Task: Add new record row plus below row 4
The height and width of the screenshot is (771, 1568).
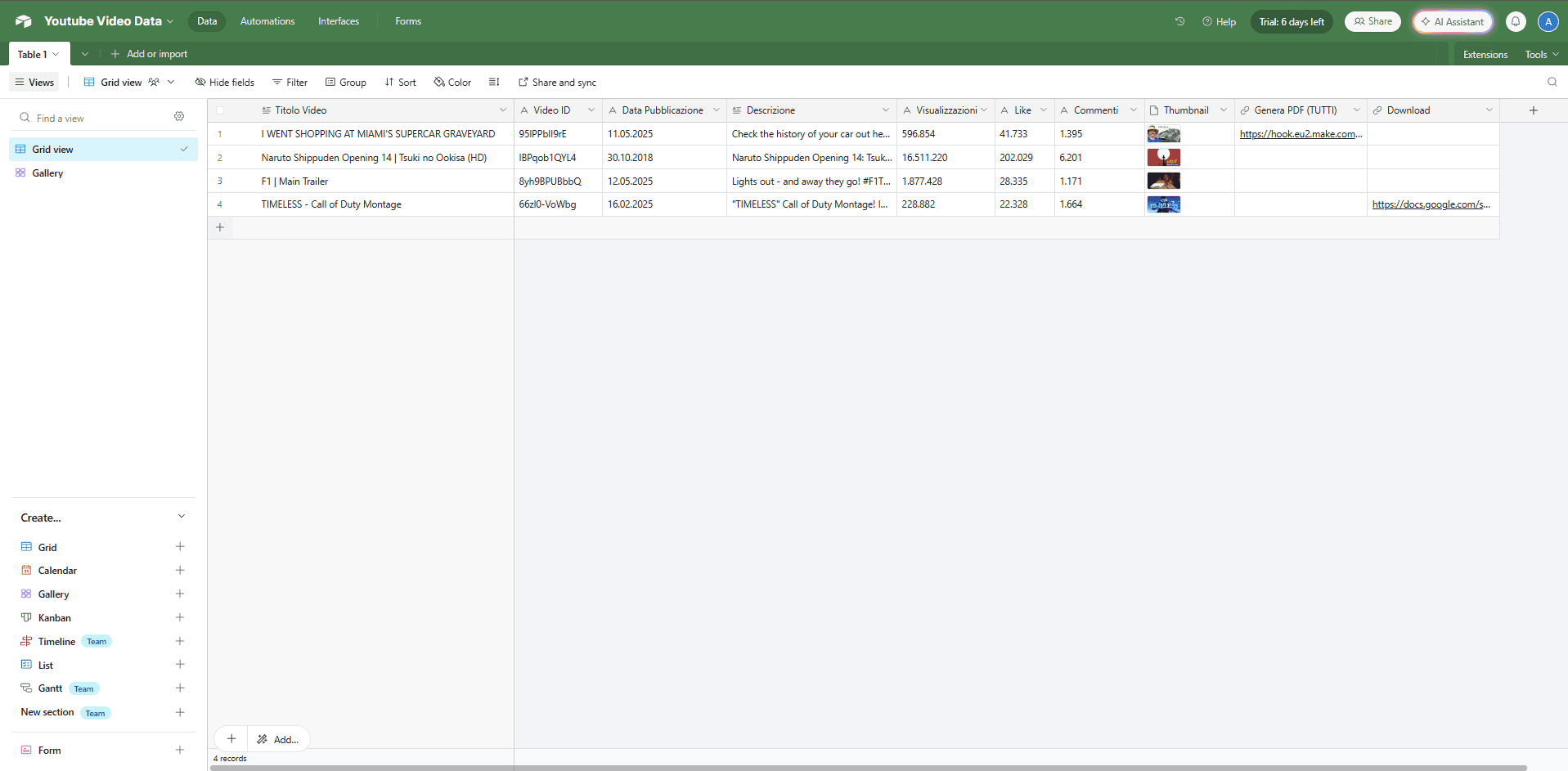Action: [220, 227]
